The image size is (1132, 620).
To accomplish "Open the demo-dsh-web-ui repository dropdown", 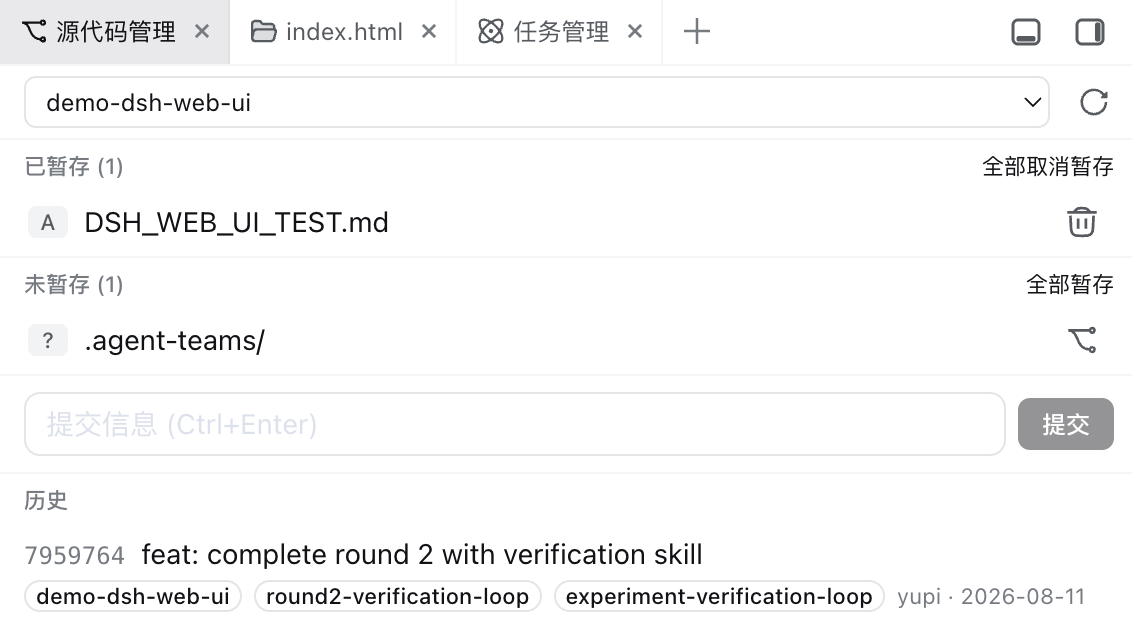I will click(x=536, y=102).
